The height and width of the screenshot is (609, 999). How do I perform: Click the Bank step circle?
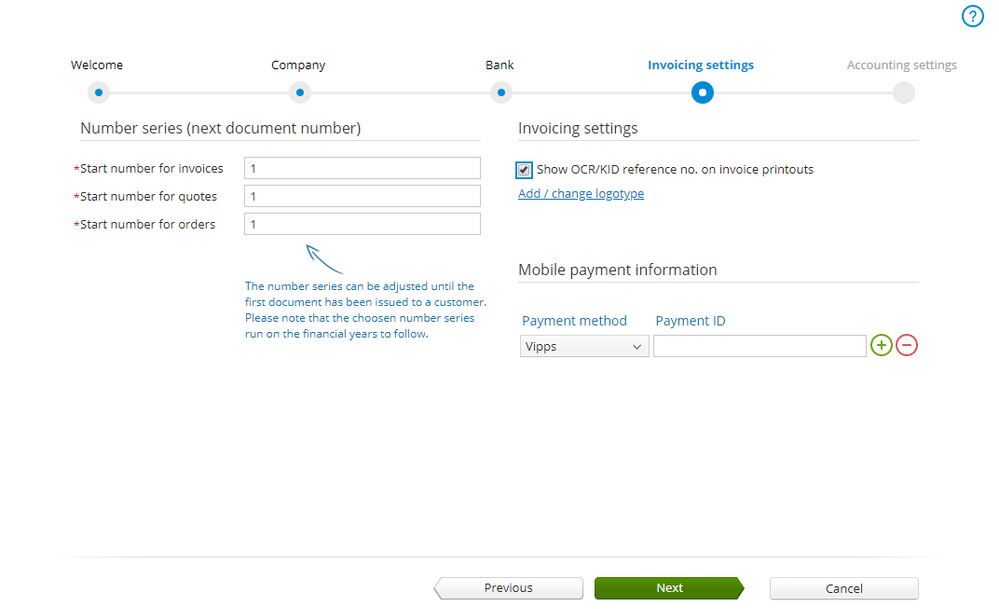[501, 93]
